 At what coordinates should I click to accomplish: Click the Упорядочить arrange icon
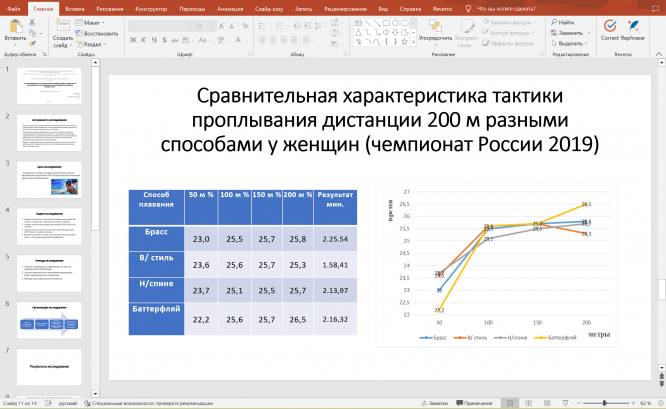[x=435, y=30]
